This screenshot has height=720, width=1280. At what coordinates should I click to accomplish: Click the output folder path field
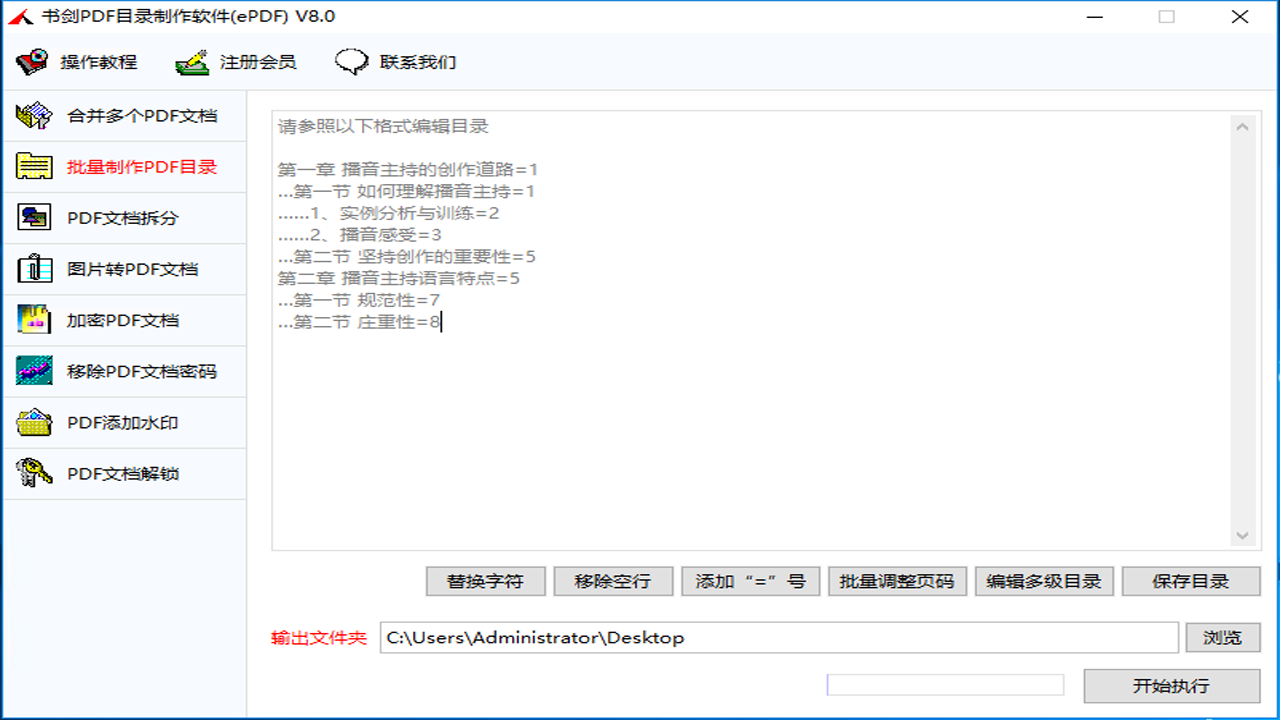(780, 637)
